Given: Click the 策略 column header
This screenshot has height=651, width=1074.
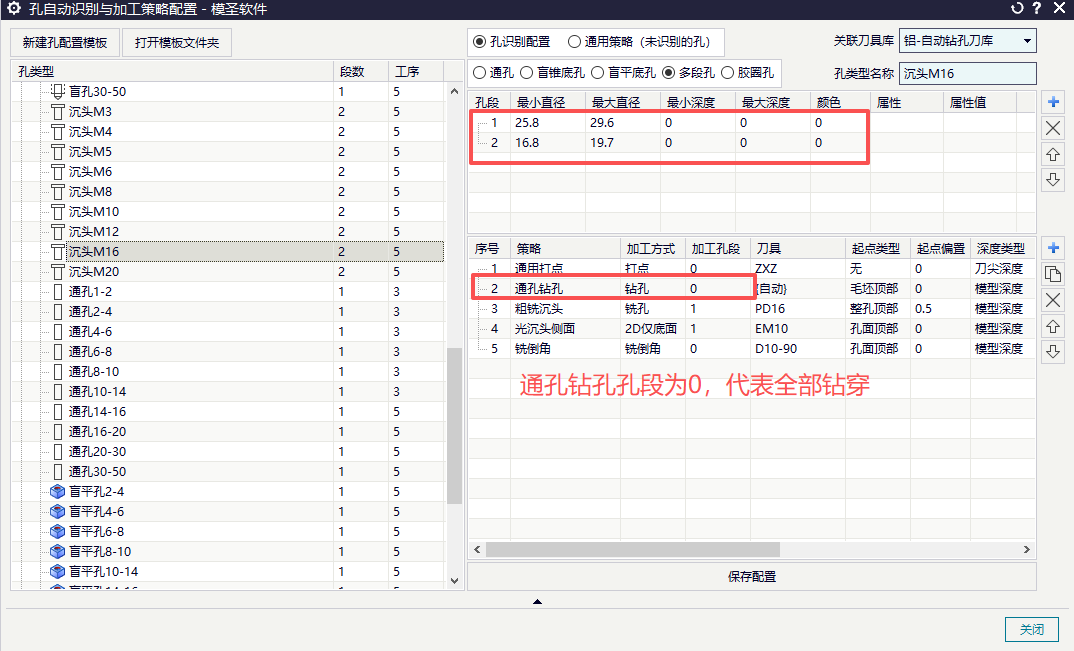Looking at the screenshot, I should point(565,249).
